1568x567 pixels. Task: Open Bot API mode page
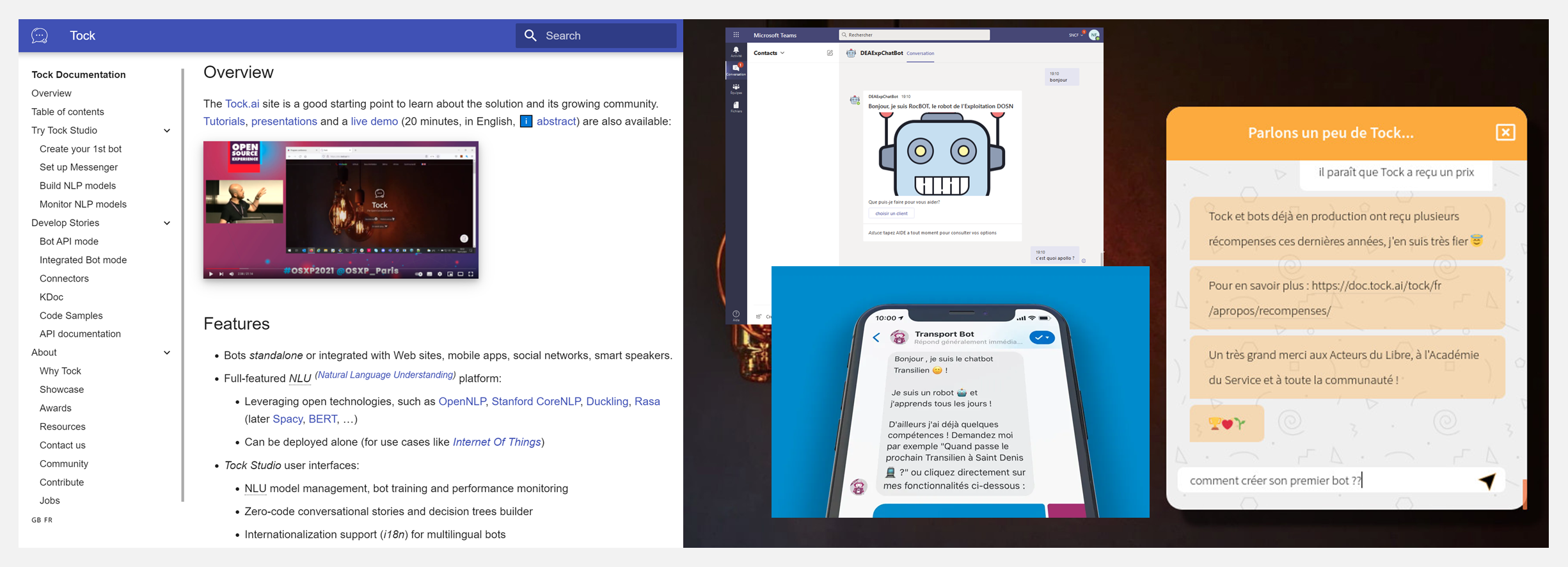(x=69, y=242)
